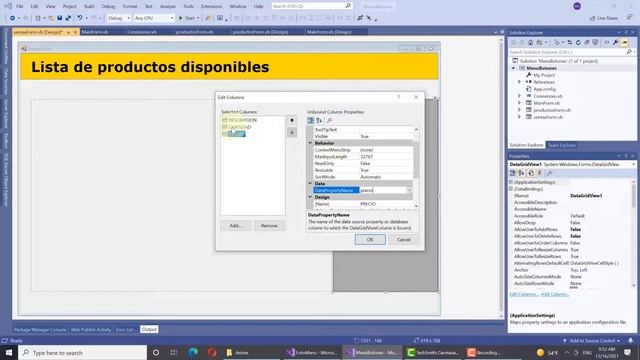Collapse the MenuBotones project node

click(514, 68)
